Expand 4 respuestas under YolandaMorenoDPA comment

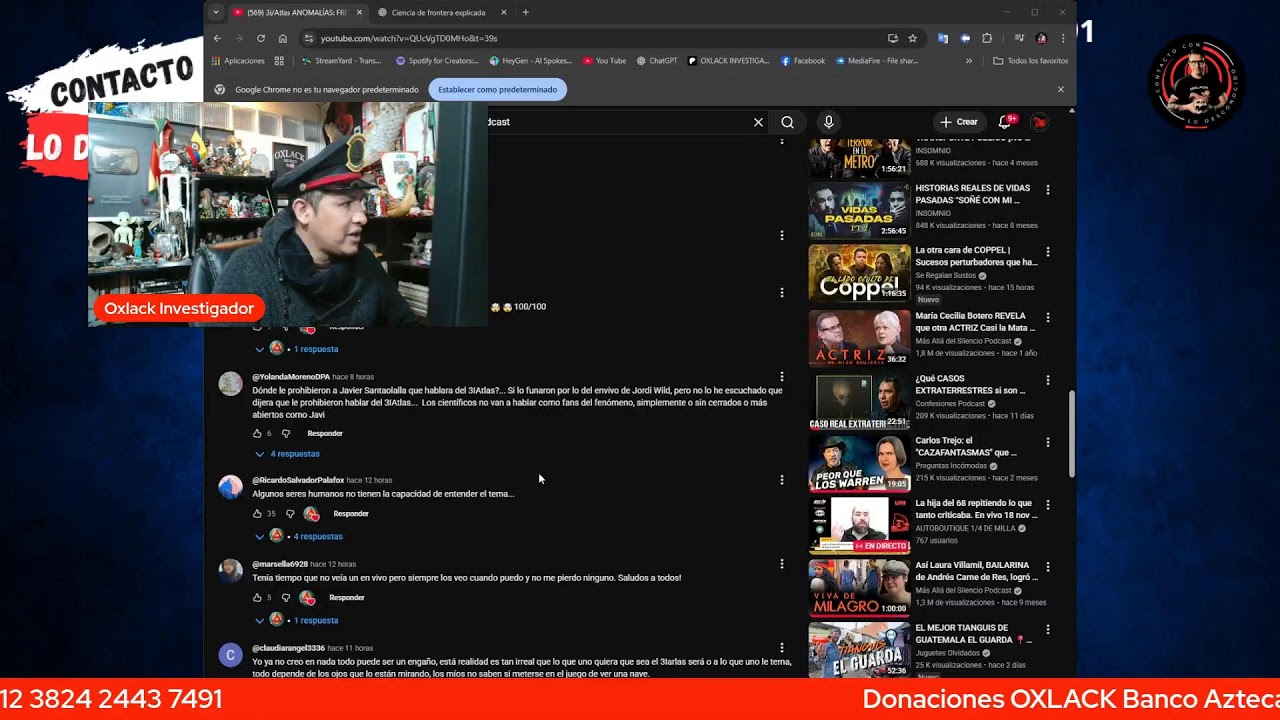point(287,454)
